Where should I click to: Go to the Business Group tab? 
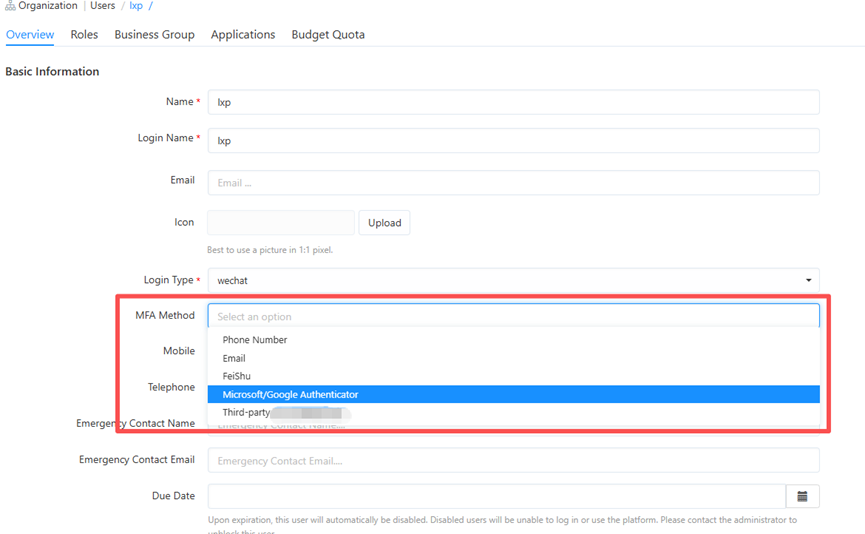pos(154,35)
